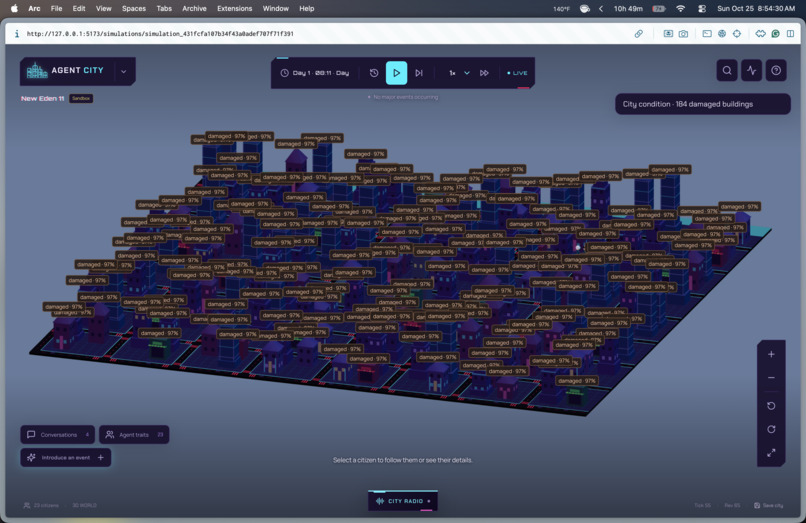806x523 pixels.
Task: Click the topmost damaged 97% label at the back of the city
Action: coord(226,136)
